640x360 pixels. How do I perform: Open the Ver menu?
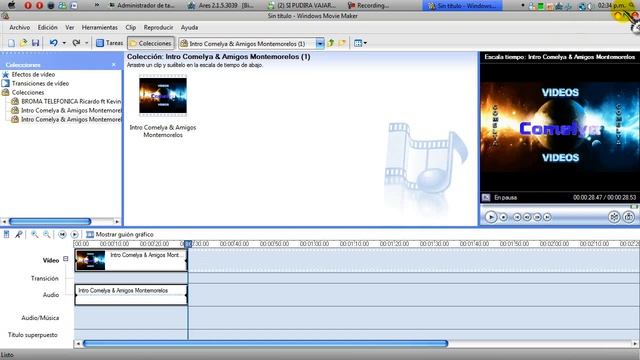click(70, 27)
